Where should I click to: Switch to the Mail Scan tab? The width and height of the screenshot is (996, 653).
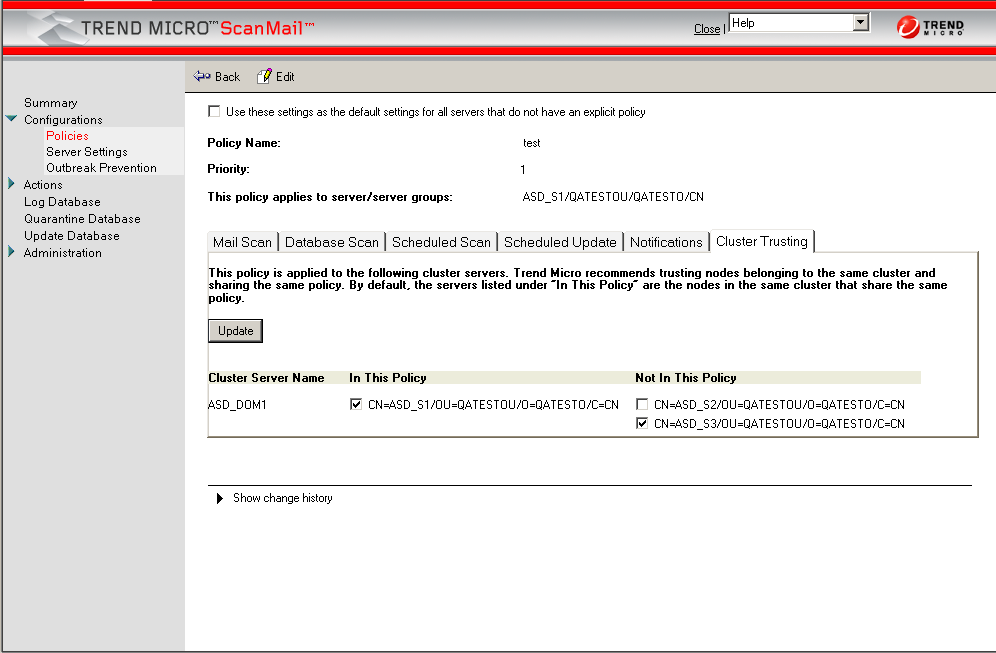pyautogui.click(x=242, y=242)
